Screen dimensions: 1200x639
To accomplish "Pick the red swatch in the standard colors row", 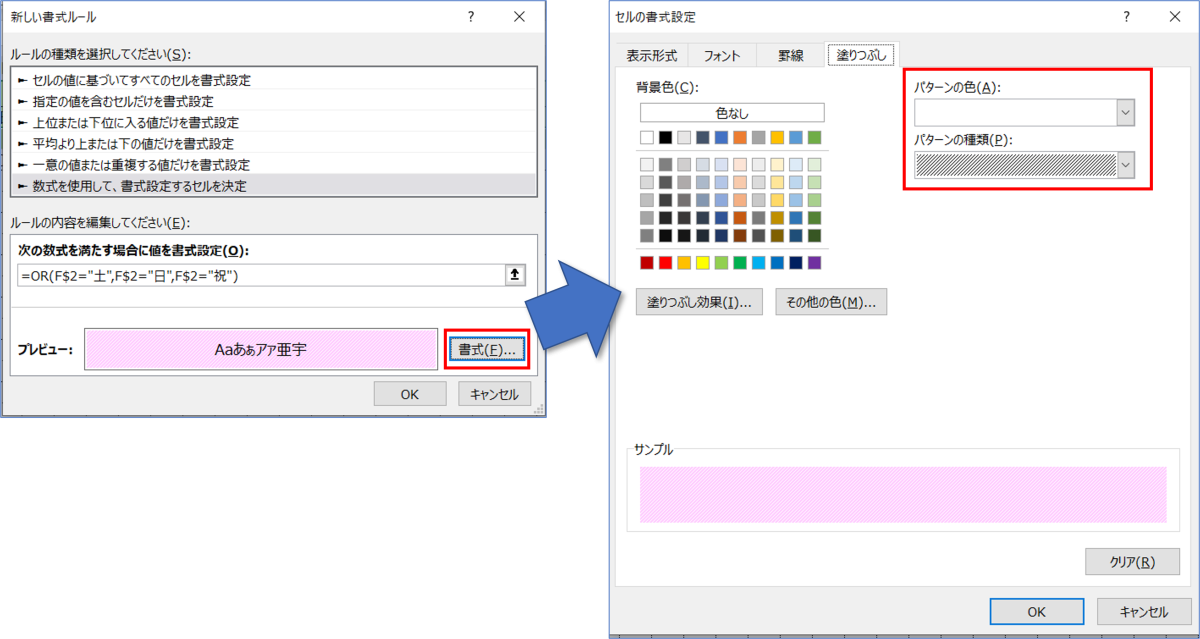I will [x=666, y=263].
